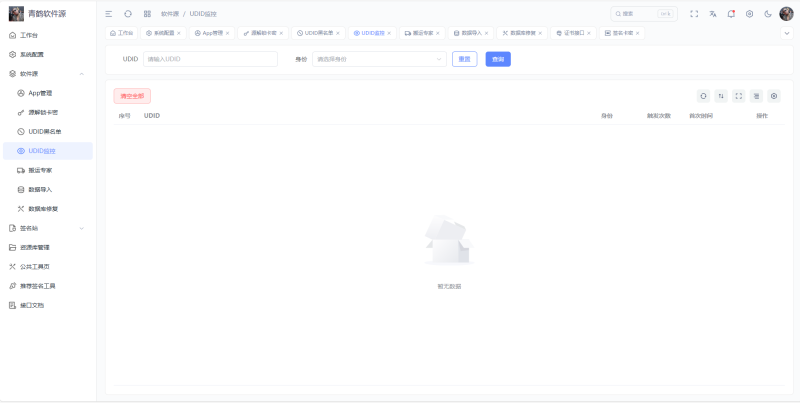The image size is (800, 403).
Task: Toggle dark mode with the moon icon
Action: [768, 14]
